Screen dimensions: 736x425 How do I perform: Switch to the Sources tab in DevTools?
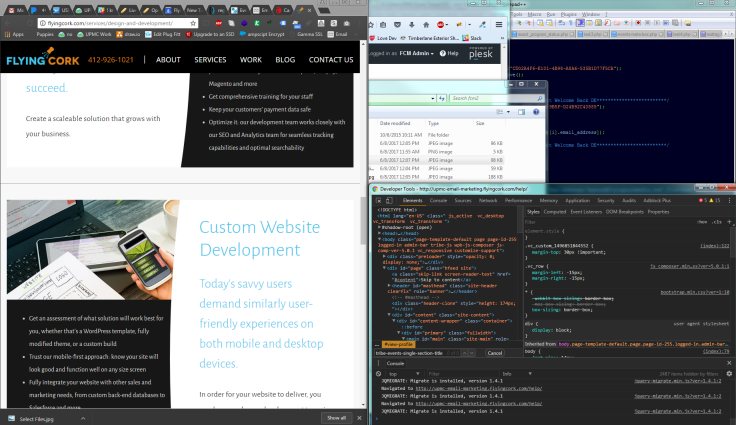462,201
